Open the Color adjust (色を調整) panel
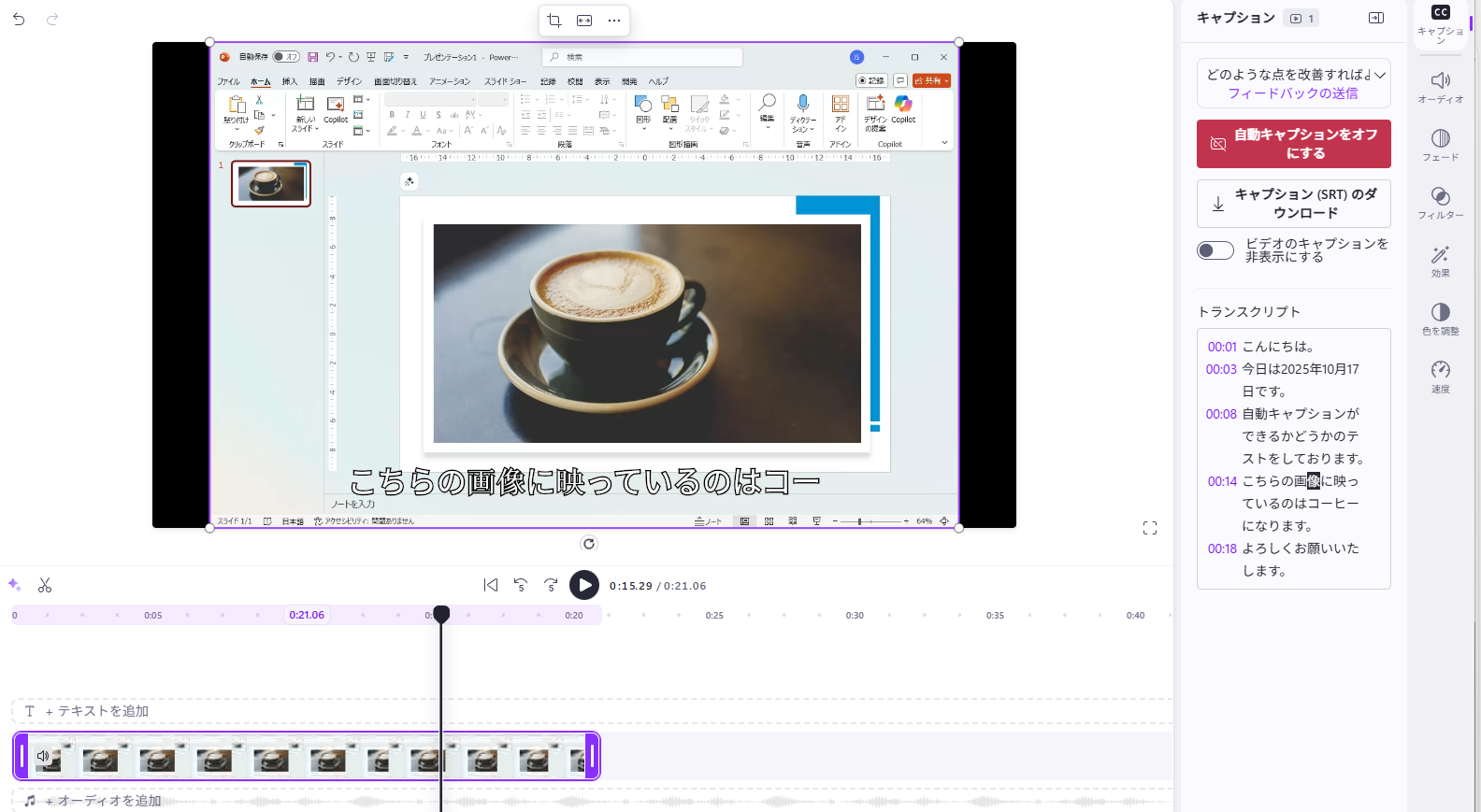This screenshot has height=812, width=1481. tap(1441, 319)
